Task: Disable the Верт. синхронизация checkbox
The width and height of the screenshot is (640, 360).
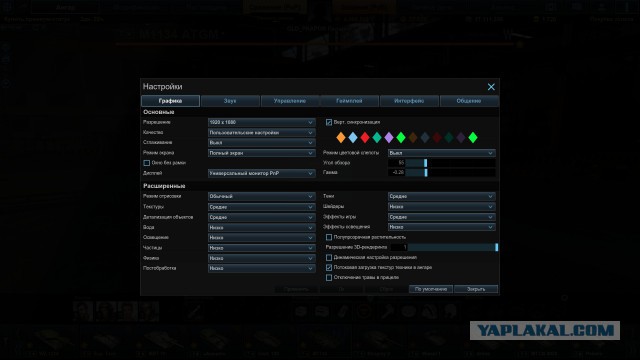Action: (x=329, y=122)
